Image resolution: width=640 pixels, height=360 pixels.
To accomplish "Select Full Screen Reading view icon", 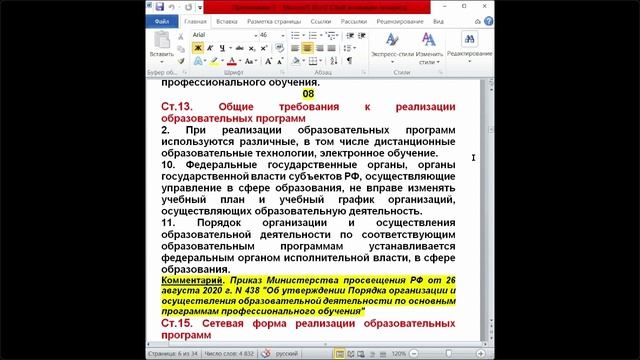I will click(350, 354).
